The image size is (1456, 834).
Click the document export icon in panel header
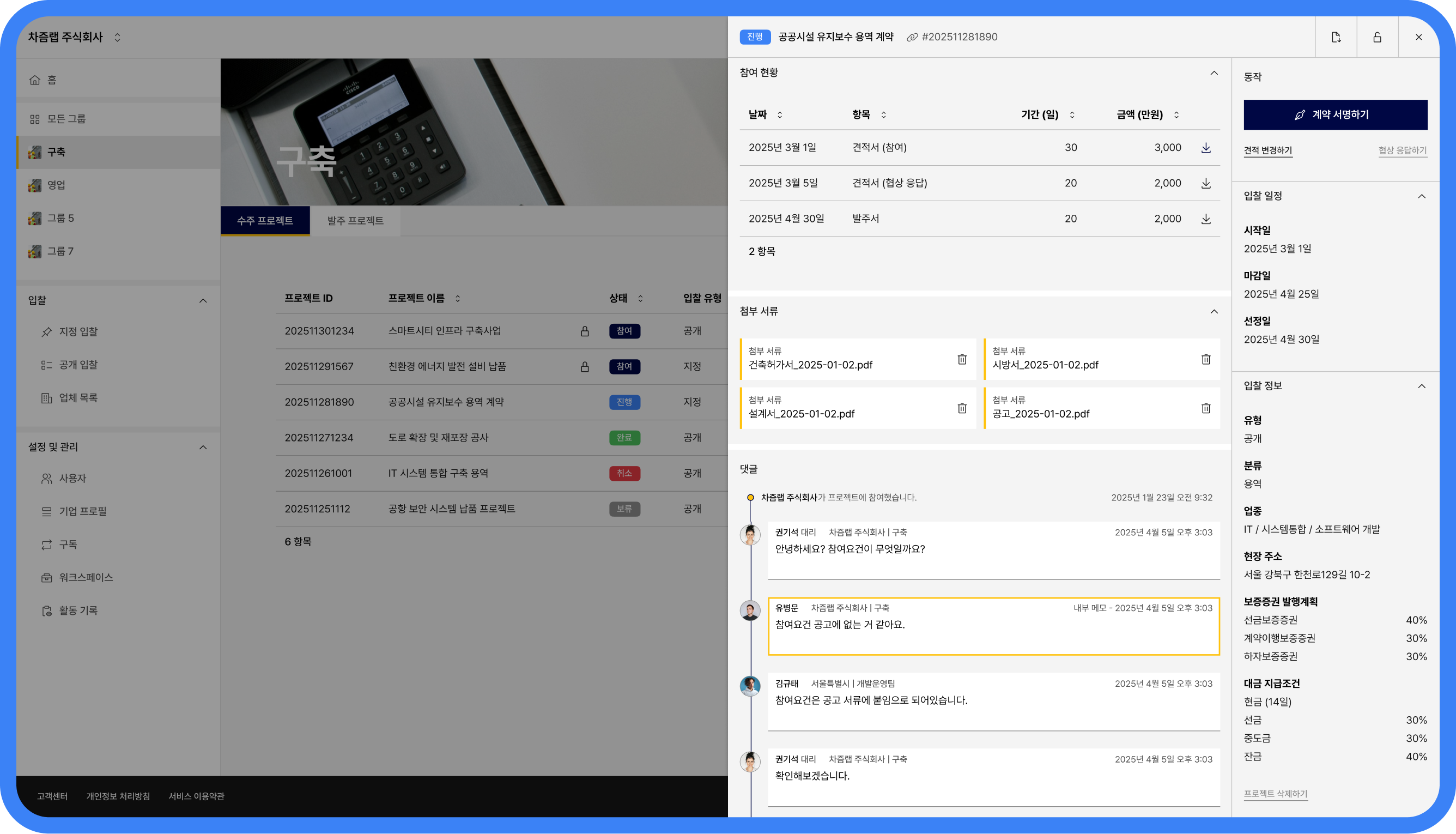[1336, 37]
